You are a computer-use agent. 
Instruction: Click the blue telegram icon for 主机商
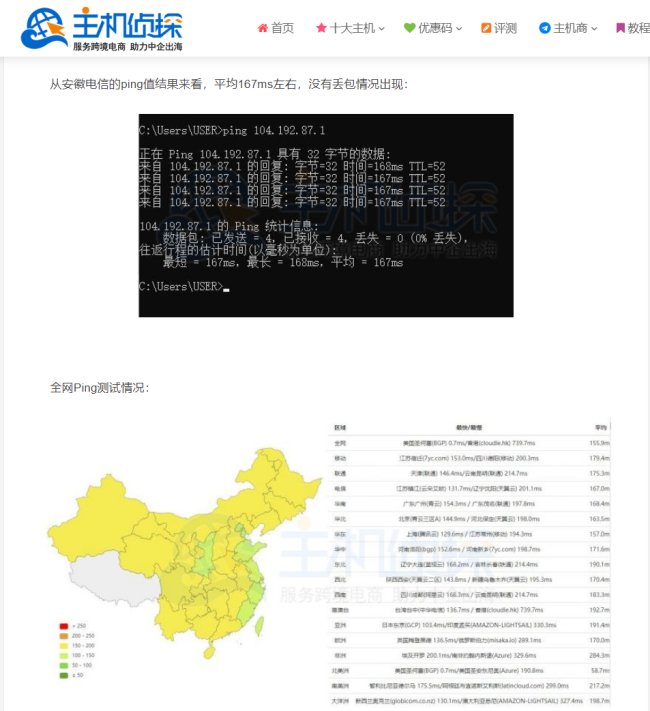544,28
